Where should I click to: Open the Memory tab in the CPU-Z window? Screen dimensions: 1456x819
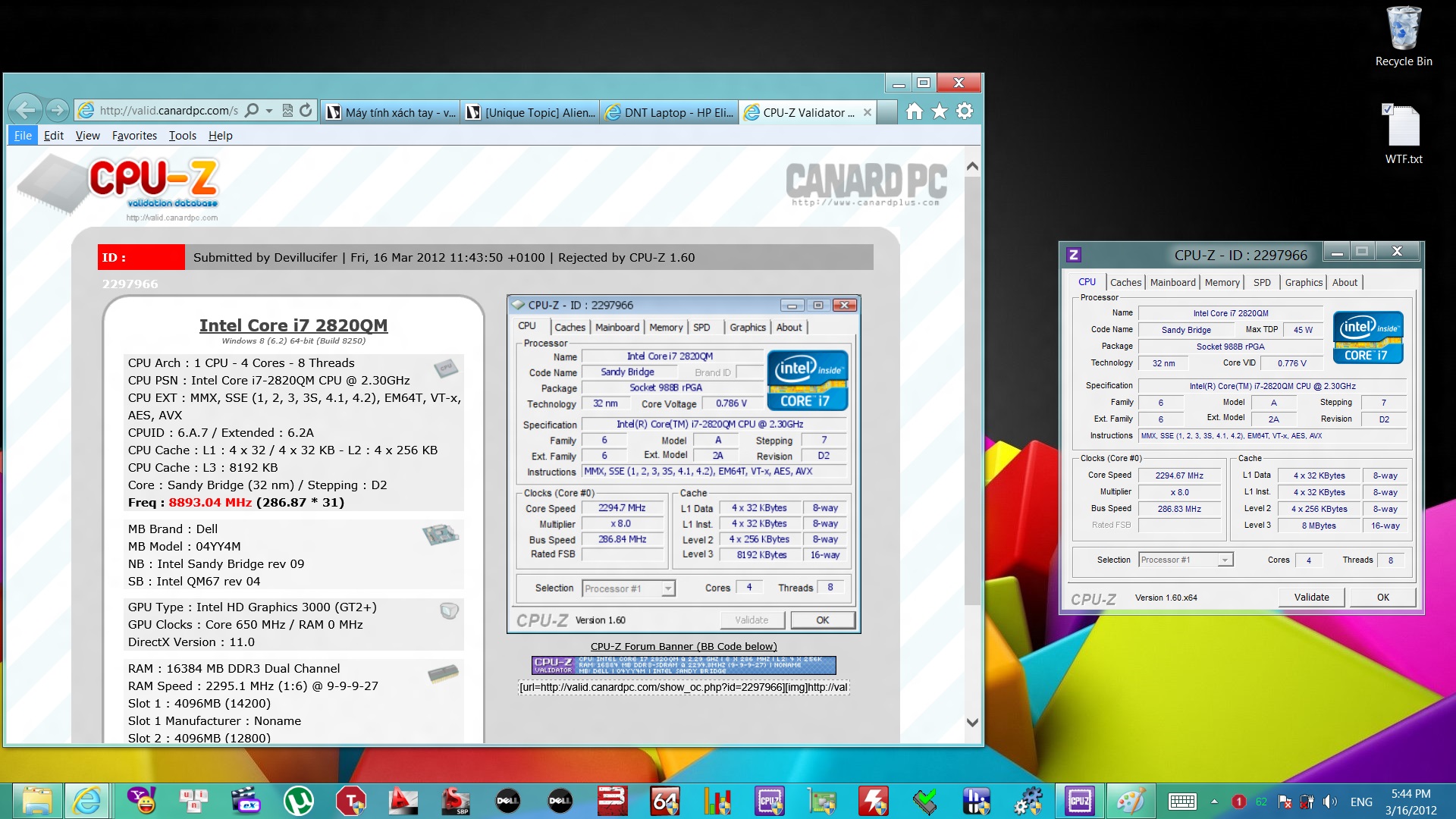(1222, 282)
